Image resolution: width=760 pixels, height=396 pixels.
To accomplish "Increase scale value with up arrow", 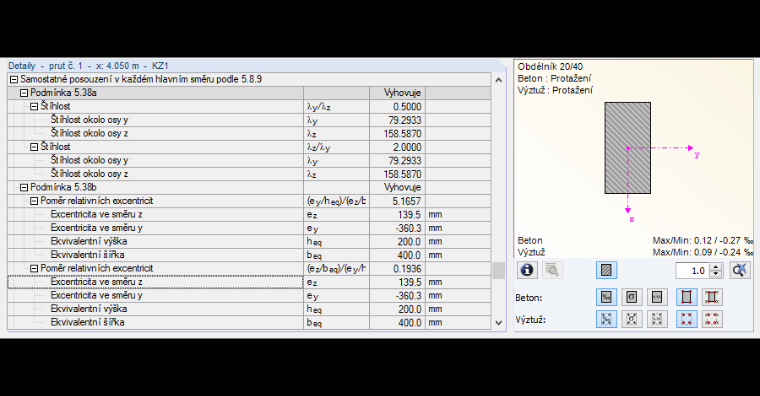I will point(716,267).
